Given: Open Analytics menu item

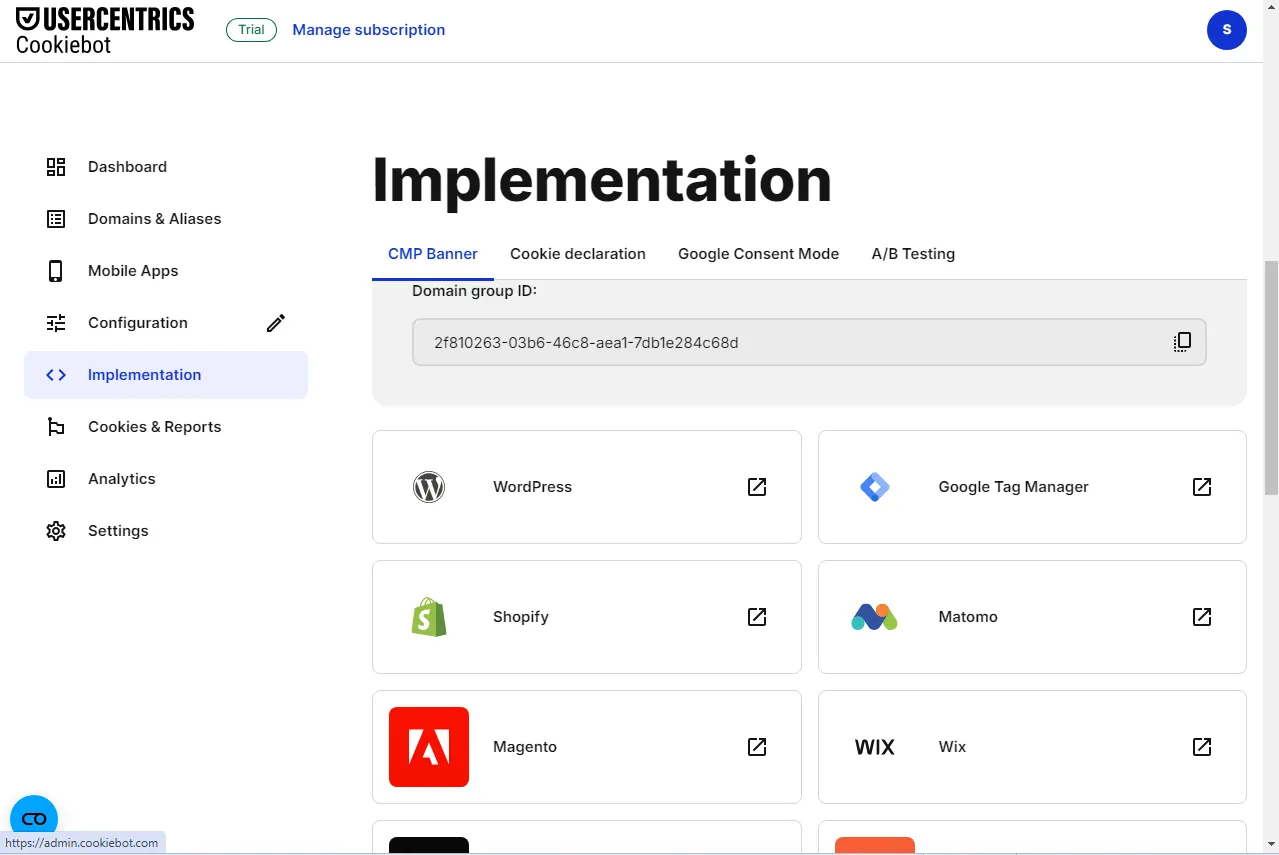Looking at the screenshot, I should click(x=166, y=479).
